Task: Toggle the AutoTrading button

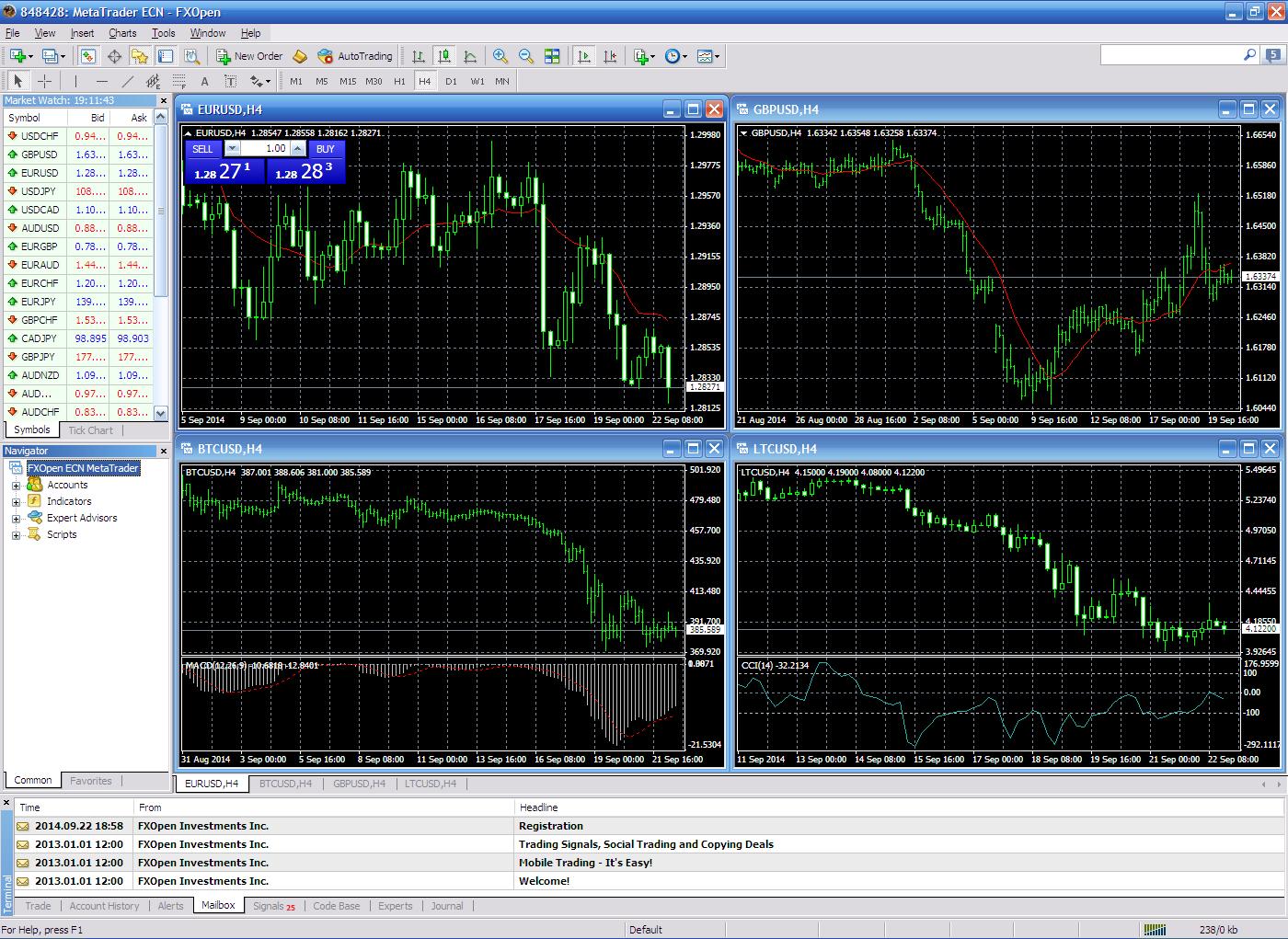Action: click(355, 56)
